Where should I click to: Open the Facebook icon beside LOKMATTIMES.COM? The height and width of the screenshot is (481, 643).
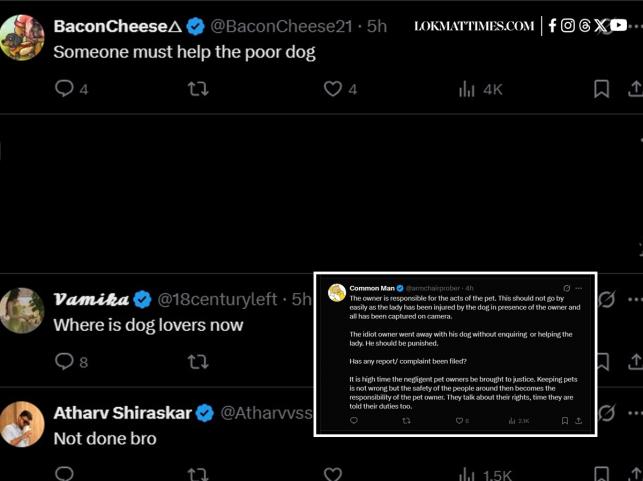[552, 26]
